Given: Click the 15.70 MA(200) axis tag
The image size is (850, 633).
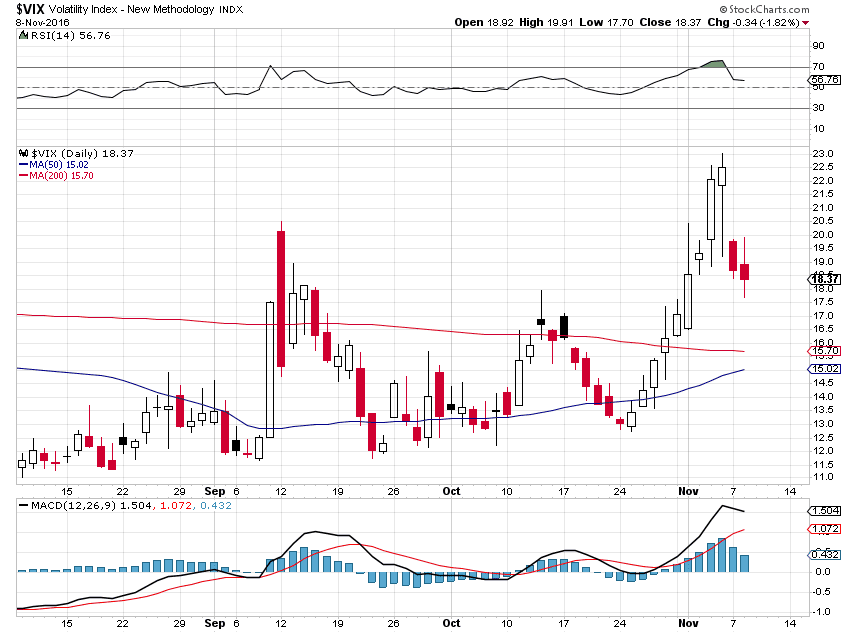Looking at the screenshot, I should [825, 351].
